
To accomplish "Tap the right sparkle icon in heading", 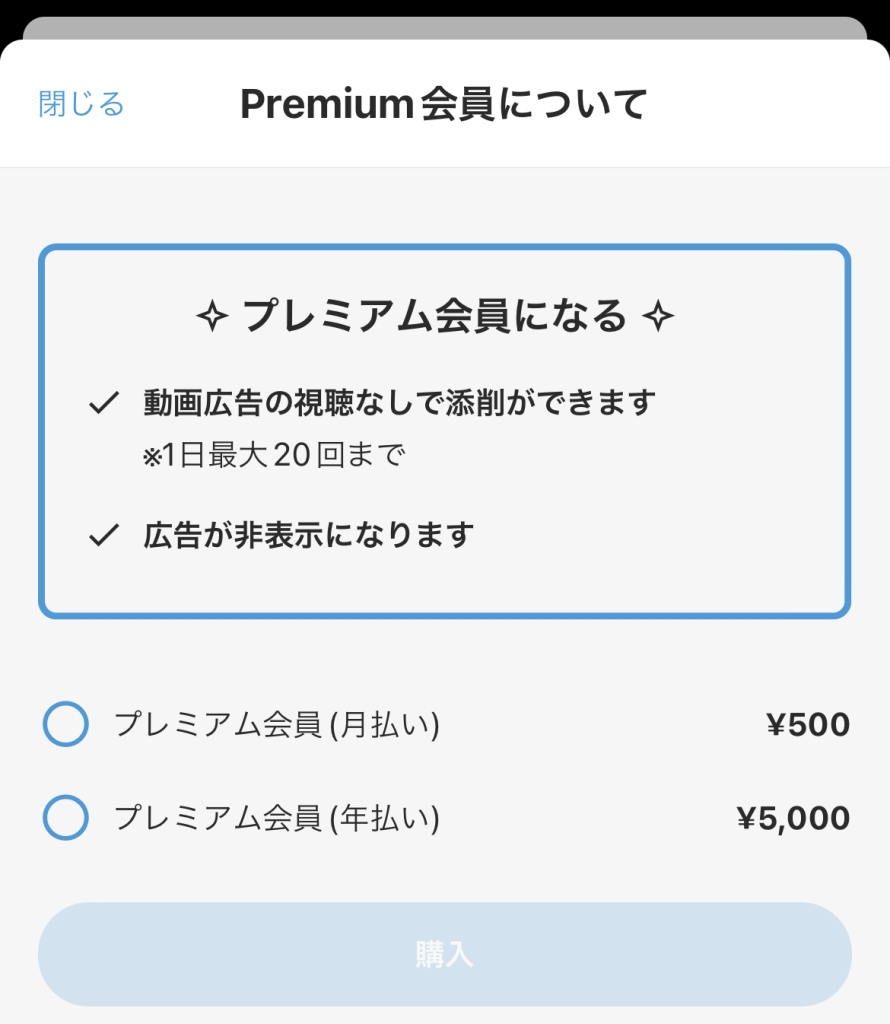I will (x=658, y=317).
